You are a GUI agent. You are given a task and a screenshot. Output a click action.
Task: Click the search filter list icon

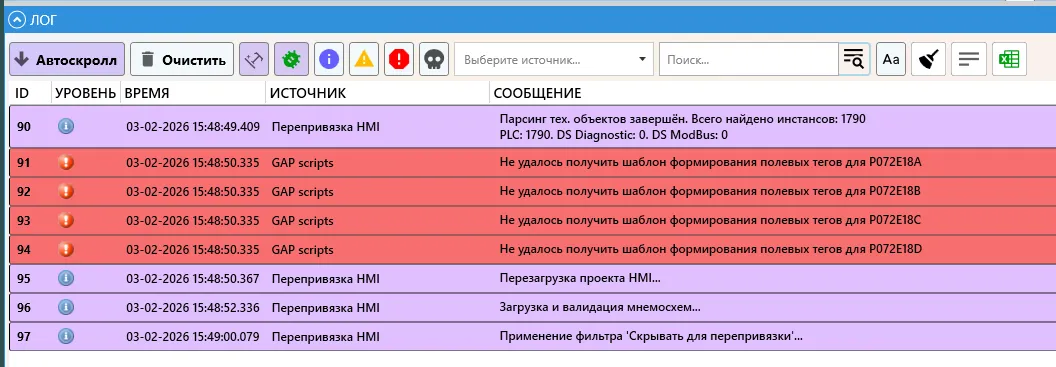point(853,59)
